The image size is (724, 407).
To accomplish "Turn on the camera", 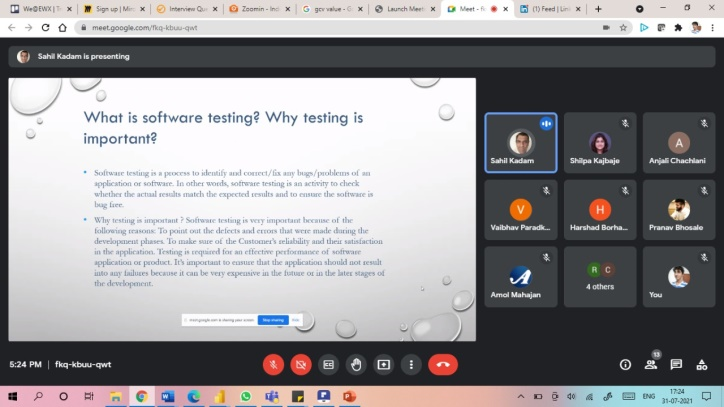I will coord(300,365).
